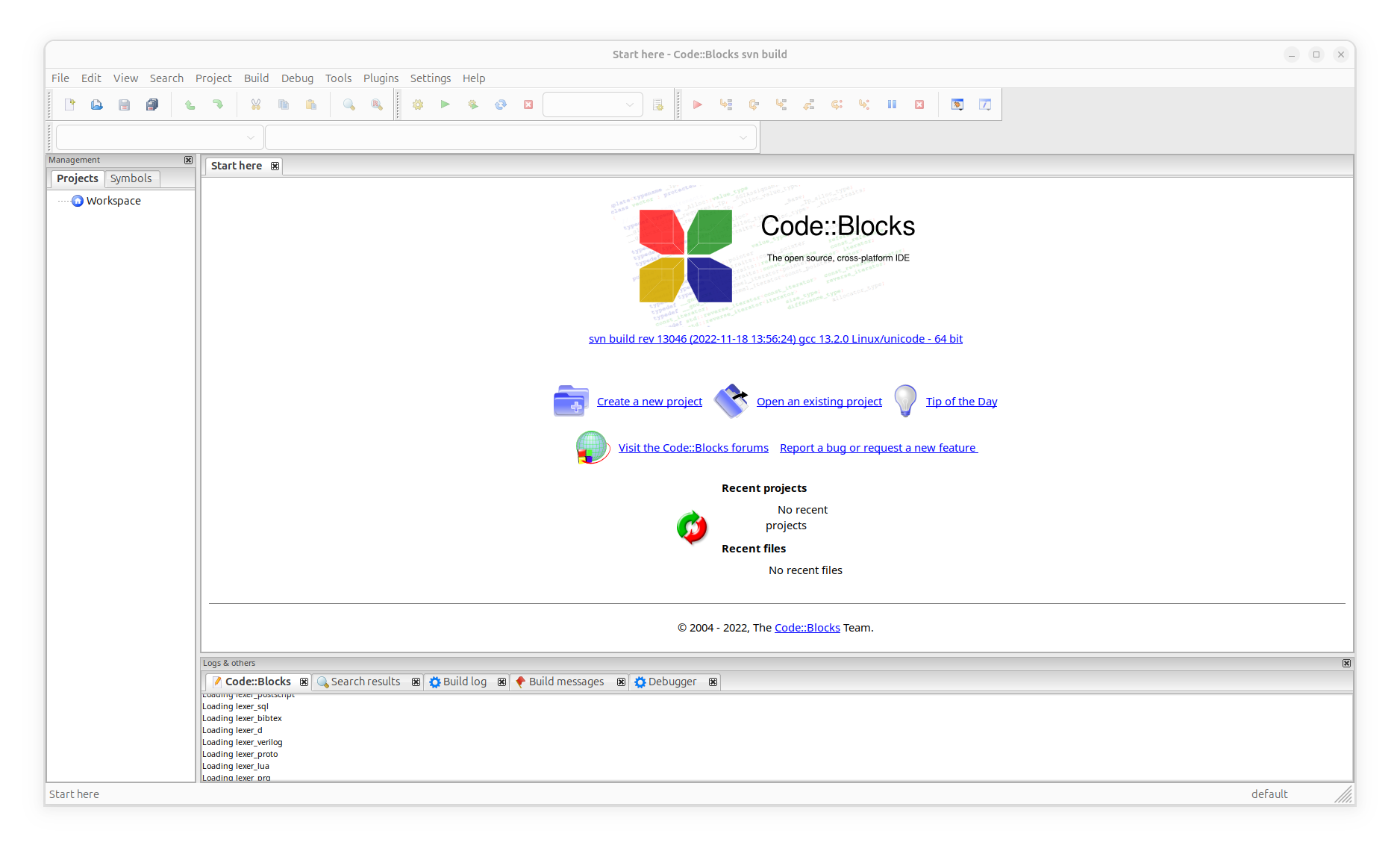Open the Debugging windows icon
The width and height of the screenshot is (1400, 854).
click(x=957, y=105)
